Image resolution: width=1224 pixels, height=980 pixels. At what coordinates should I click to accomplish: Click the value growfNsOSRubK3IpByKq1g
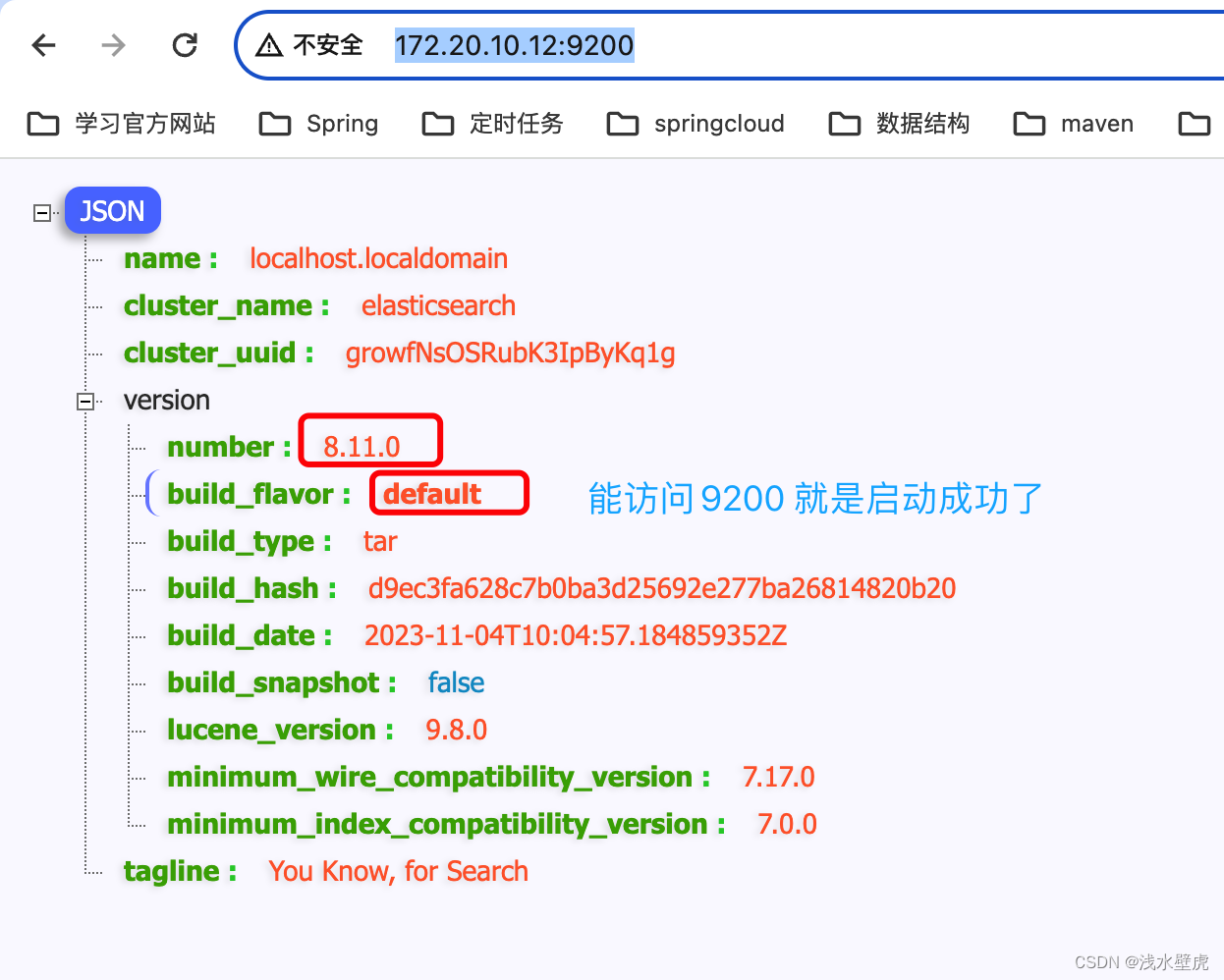pos(510,354)
